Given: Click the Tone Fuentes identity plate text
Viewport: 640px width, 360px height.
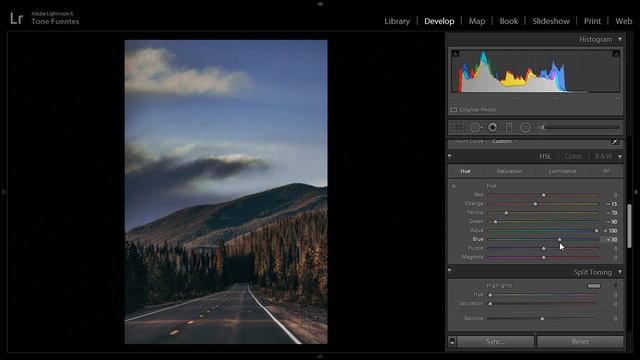Looking at the screenshot, I should pyautogui.click(x=55, y=22).
